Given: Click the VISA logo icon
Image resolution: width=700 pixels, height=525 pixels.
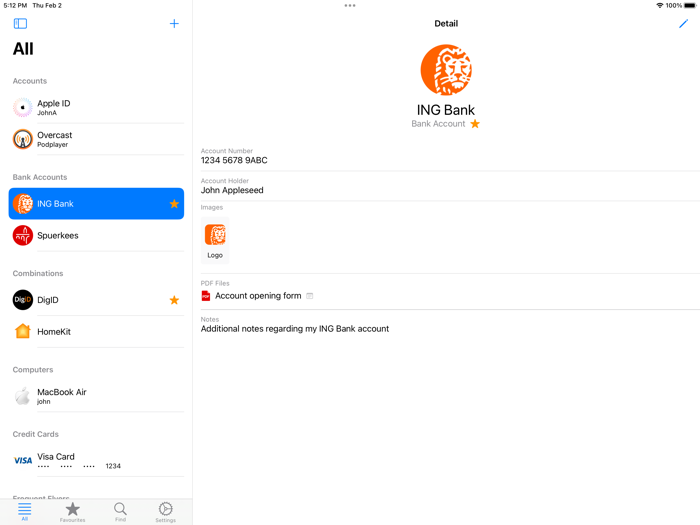Looking at the screenshot, I should coord(23,461).
